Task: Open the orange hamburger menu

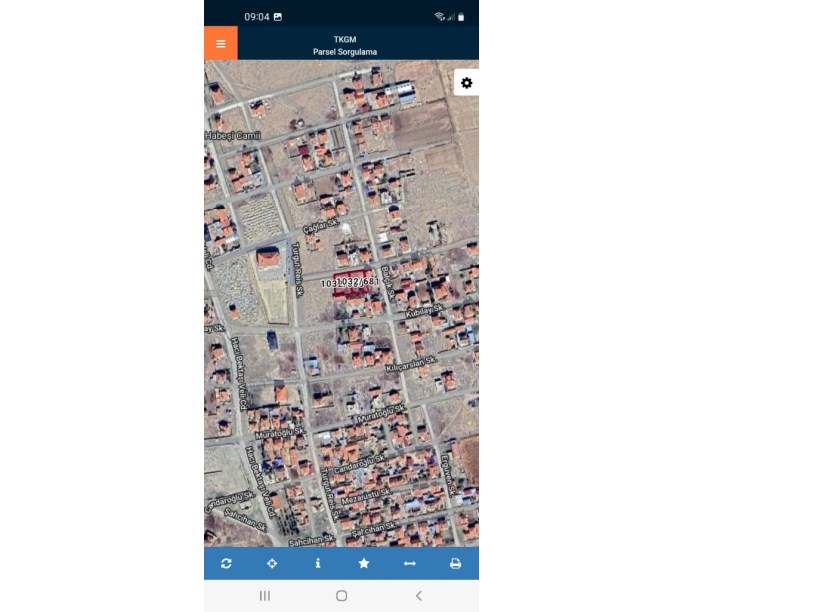Action: [221, 43]
